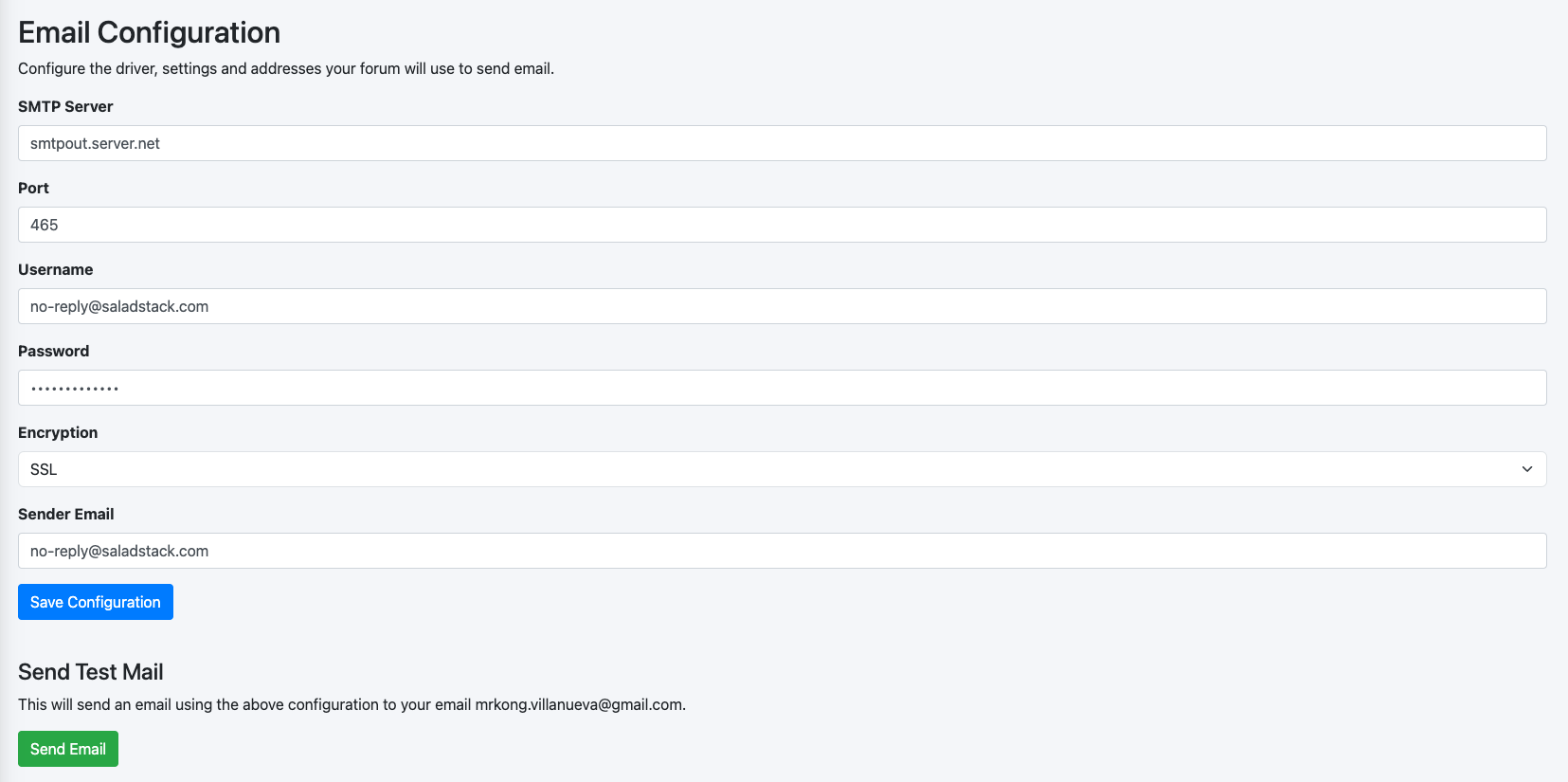Click the chevron arrow on Encryption select
The height and width of the screenshot is (782, 1568).
click(1526, 469)
